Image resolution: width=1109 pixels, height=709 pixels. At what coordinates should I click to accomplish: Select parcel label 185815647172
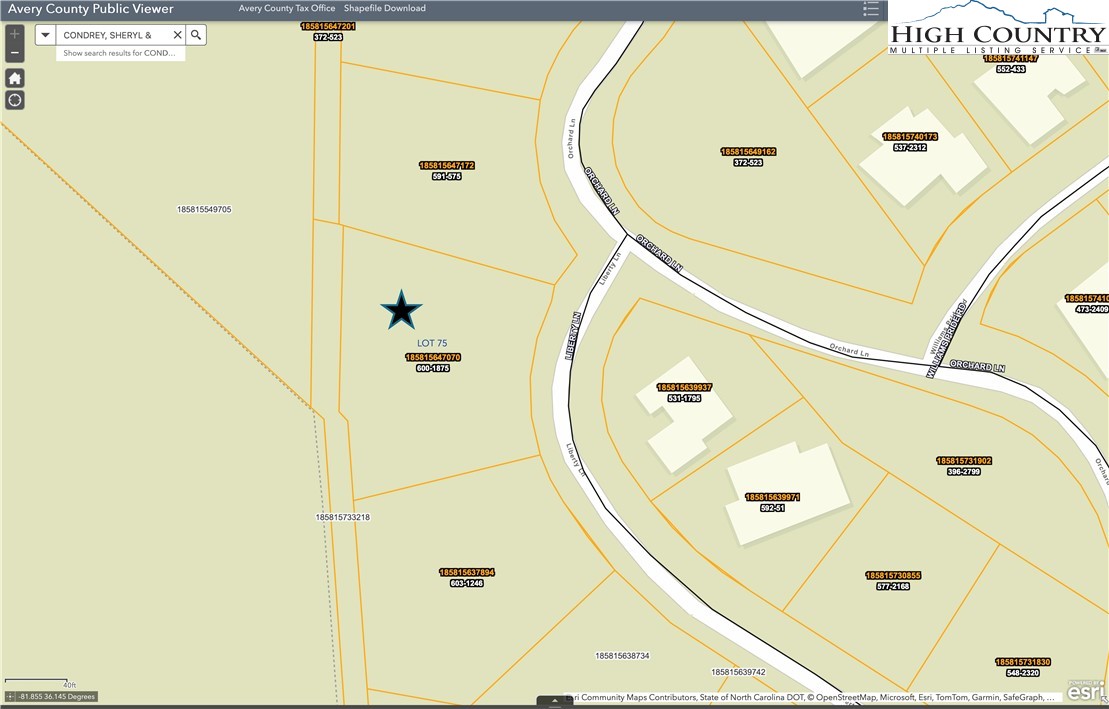[x=446, y=165]
